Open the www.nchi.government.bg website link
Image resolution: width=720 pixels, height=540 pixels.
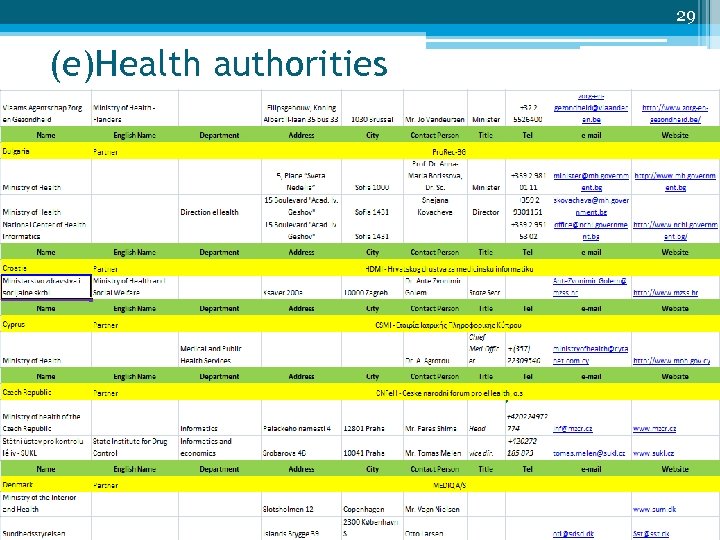coord(675,231)
